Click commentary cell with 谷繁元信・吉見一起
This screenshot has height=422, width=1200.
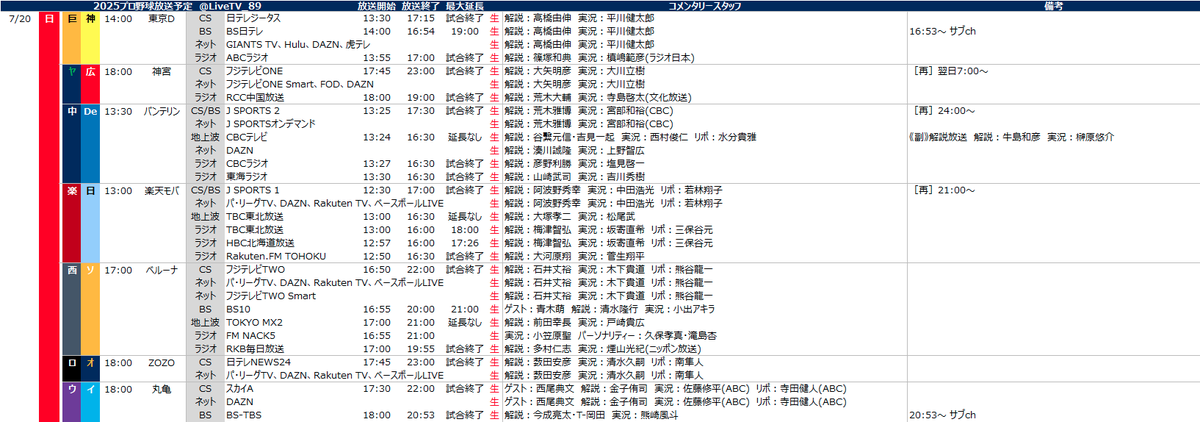[x=630, y=137]
